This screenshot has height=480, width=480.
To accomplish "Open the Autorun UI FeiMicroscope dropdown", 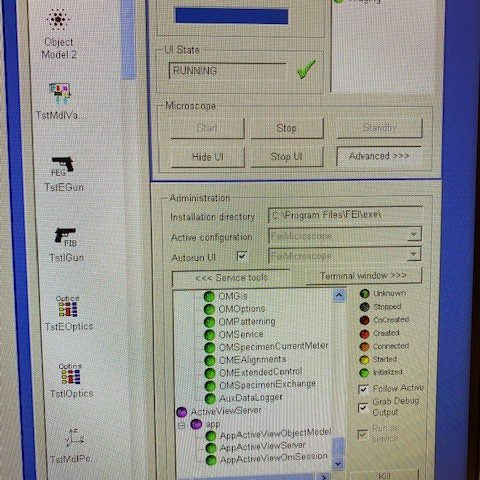I will click(x=413, y=255).
